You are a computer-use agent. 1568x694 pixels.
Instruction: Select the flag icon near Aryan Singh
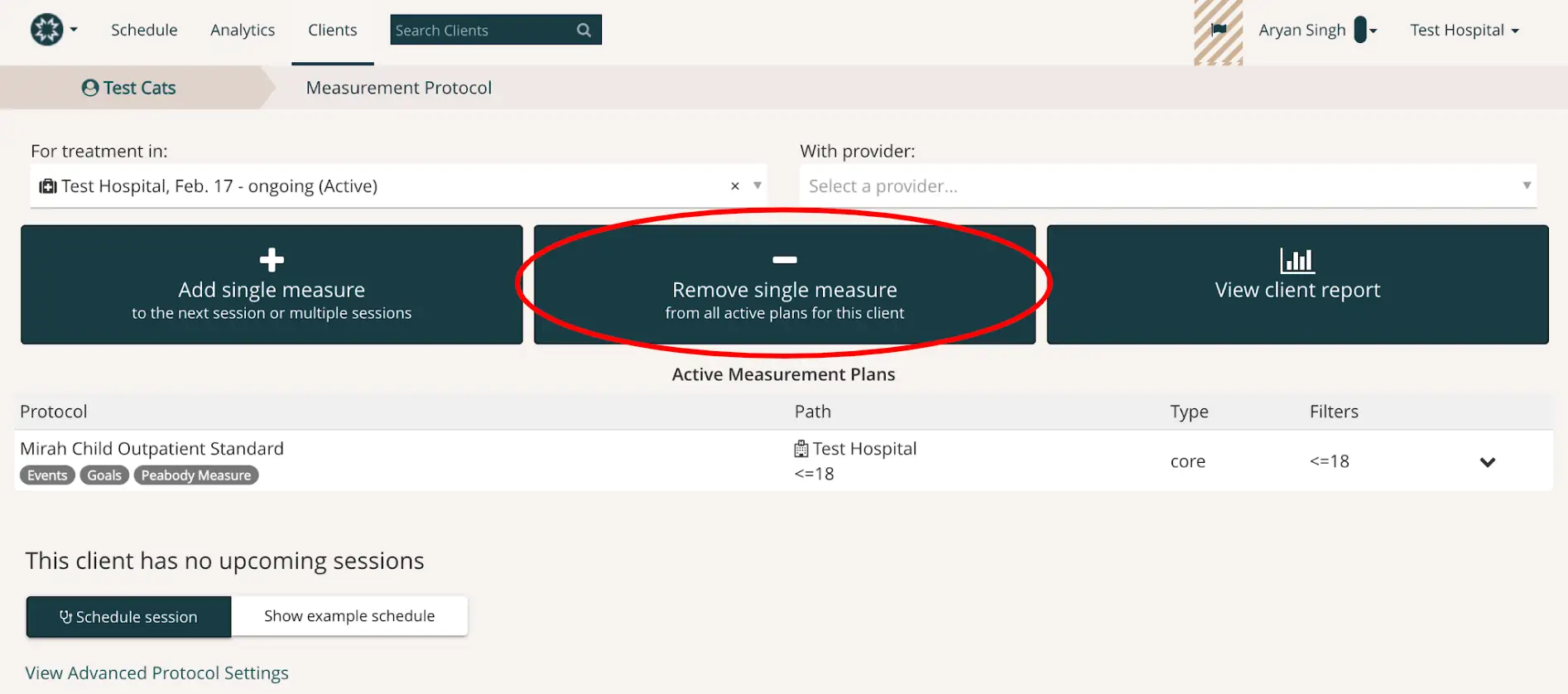pyautogui.click(x=1218, y=29)
